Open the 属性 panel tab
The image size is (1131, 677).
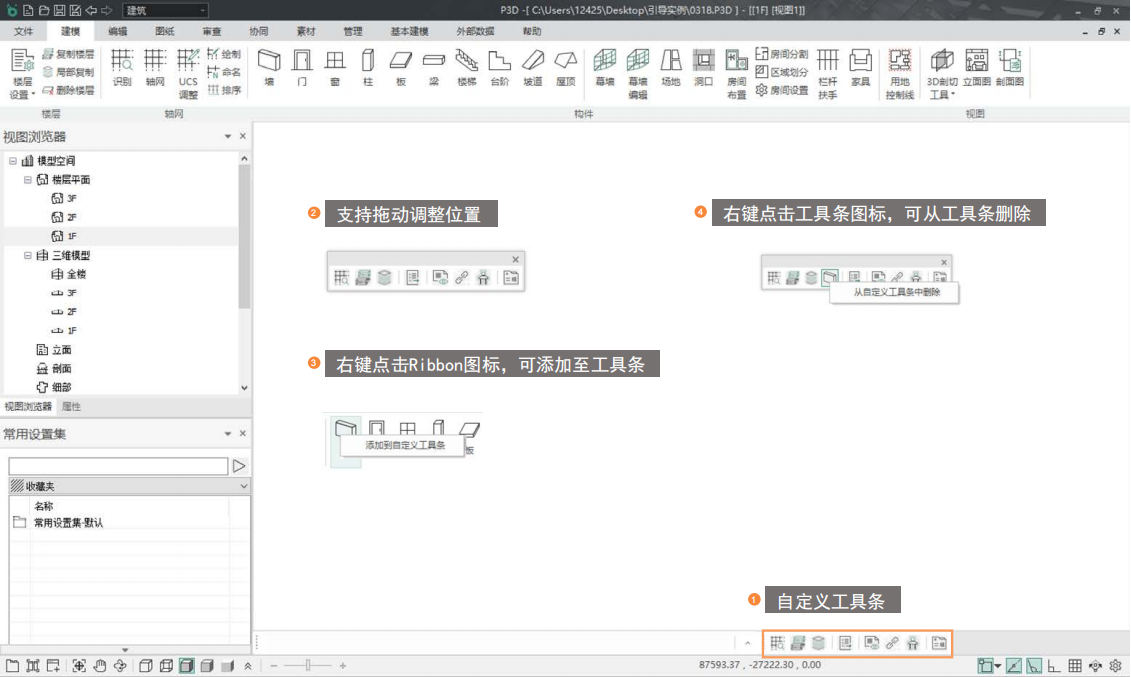pos(71,407)
